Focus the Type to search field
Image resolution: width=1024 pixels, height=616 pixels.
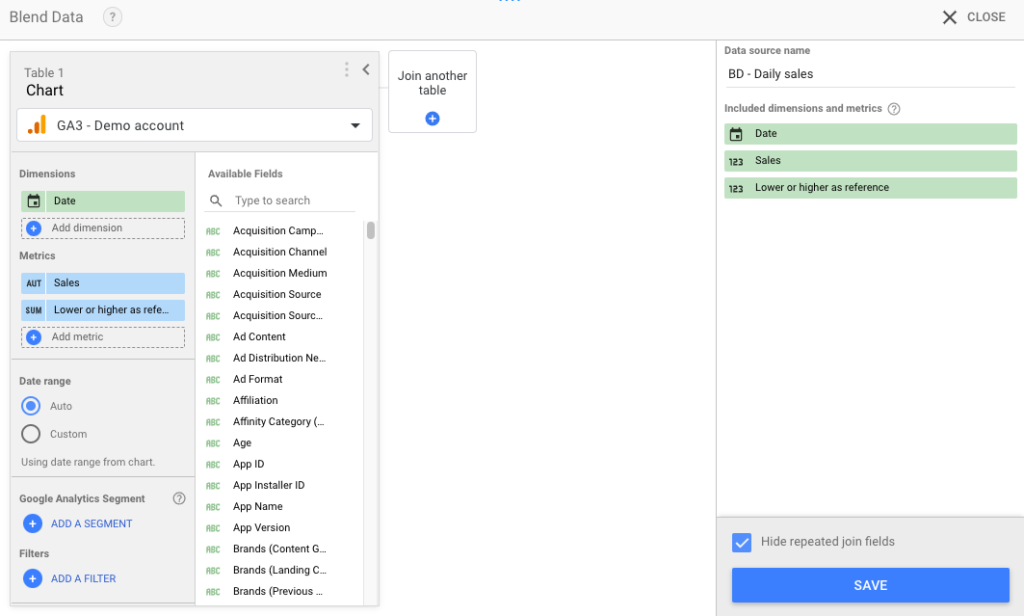point(280,201)
